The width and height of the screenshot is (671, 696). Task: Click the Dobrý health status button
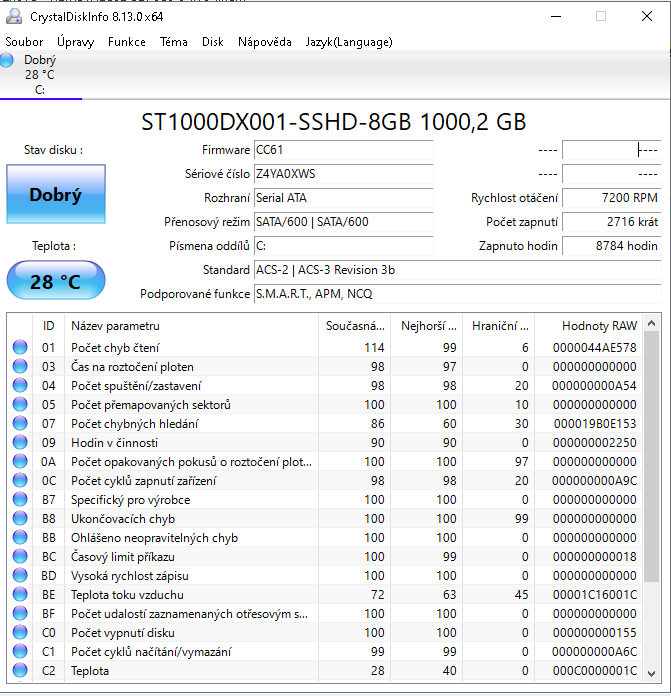(55, 195)
